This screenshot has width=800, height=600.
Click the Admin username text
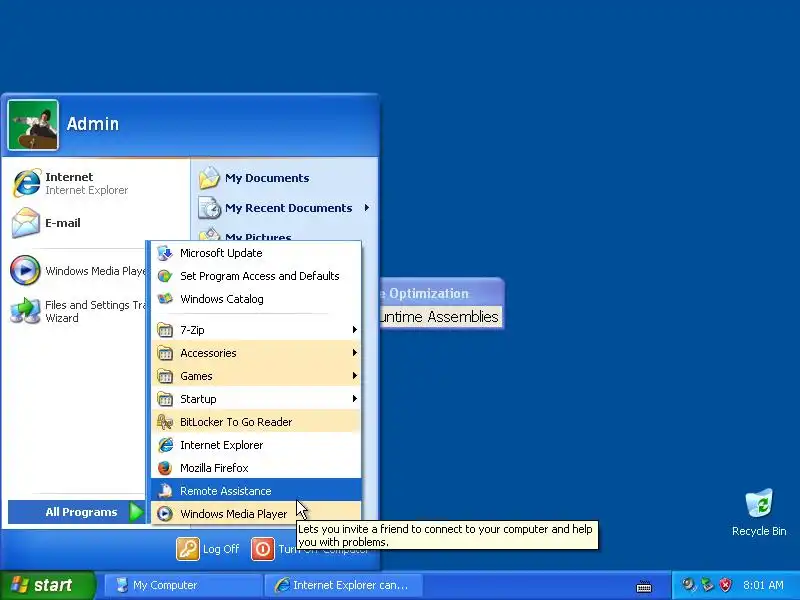[92, 123]
